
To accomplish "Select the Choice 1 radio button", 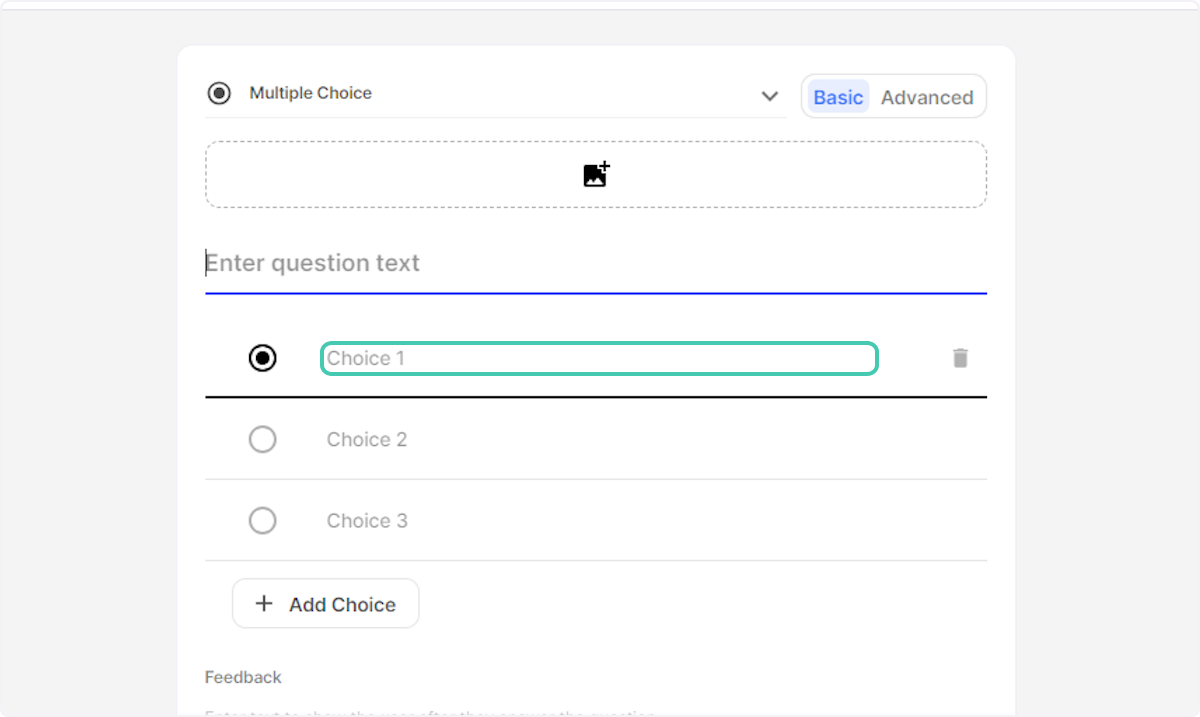I will point(262,357).
